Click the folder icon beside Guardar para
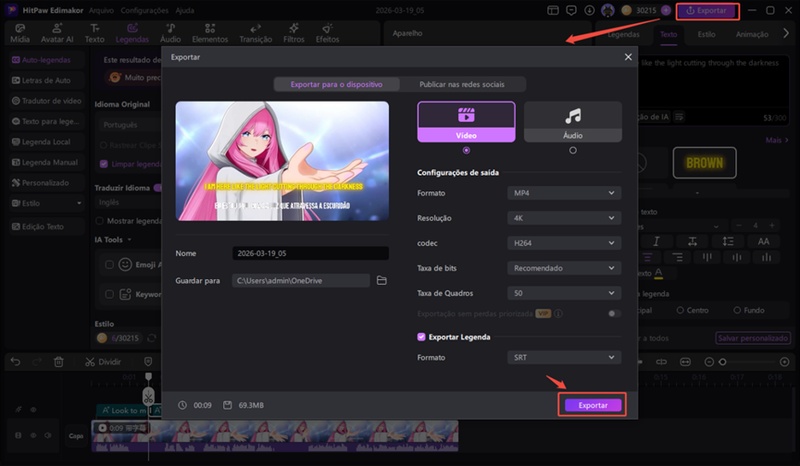Viewport: 800px width, 466px height. click(381, 281)
